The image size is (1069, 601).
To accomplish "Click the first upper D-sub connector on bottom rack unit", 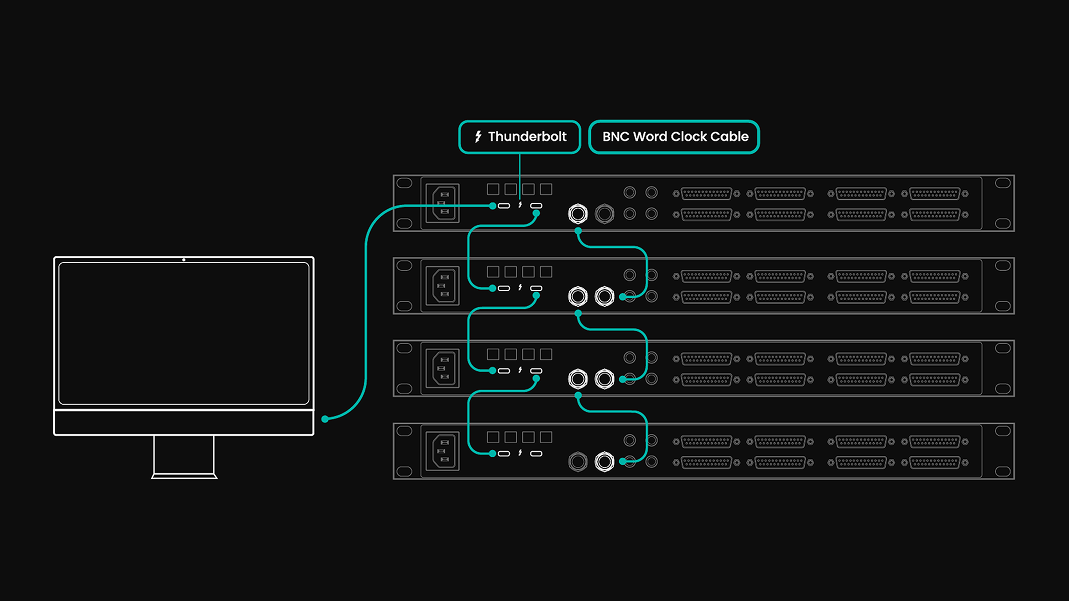I will [706, 442].
